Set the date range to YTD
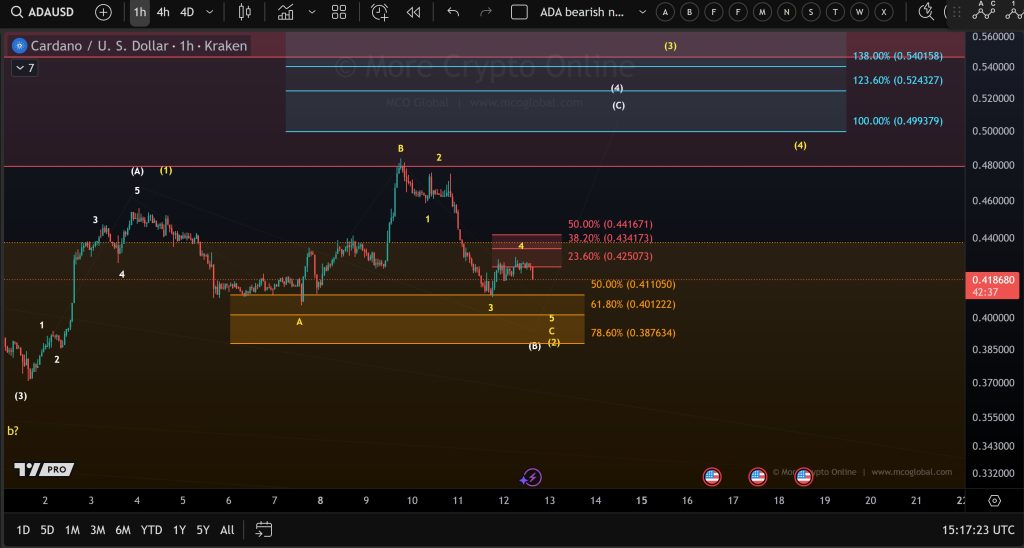This screenshot has height=548, width=1024. click(151, 529)
